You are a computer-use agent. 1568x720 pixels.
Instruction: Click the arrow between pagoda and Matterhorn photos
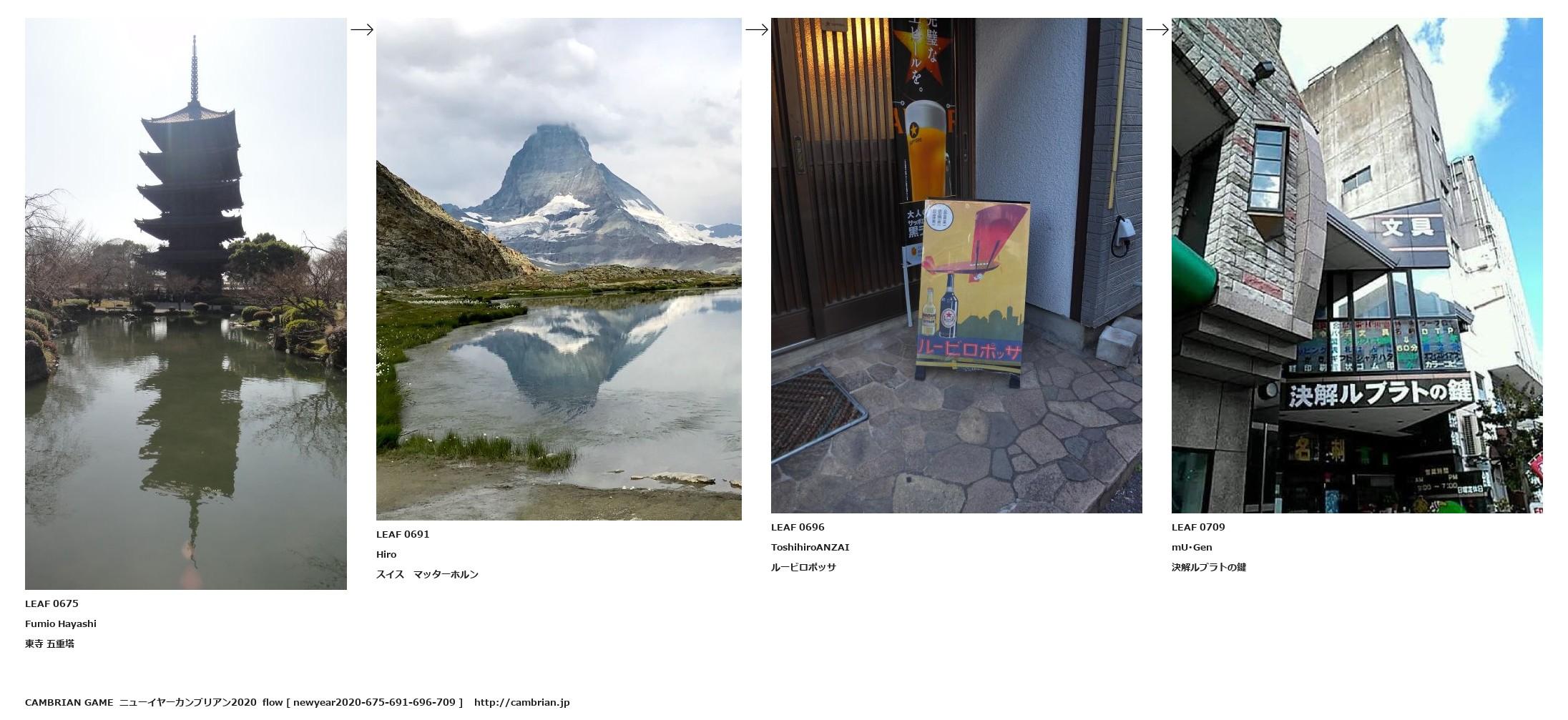point(362,29)
